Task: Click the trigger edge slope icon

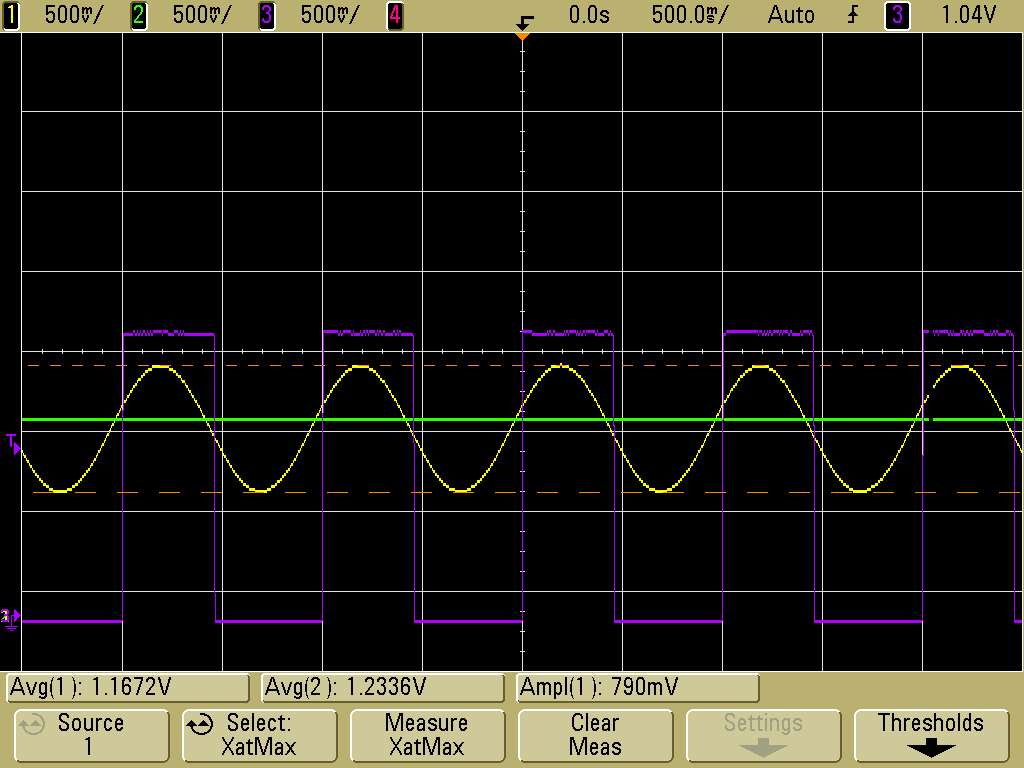Action: [852, 15]
